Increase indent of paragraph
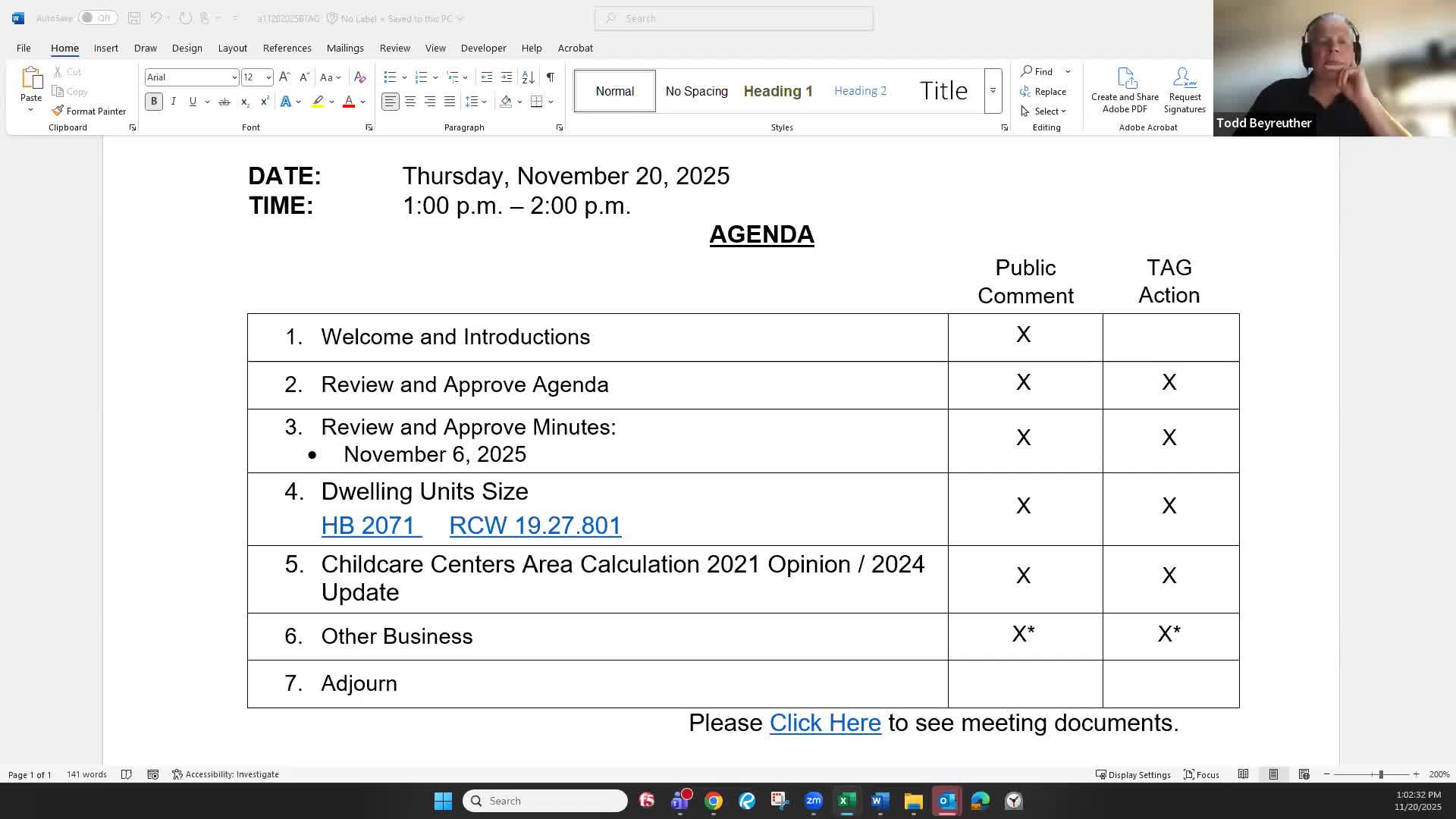1456x819 pixels. (507, 77)
